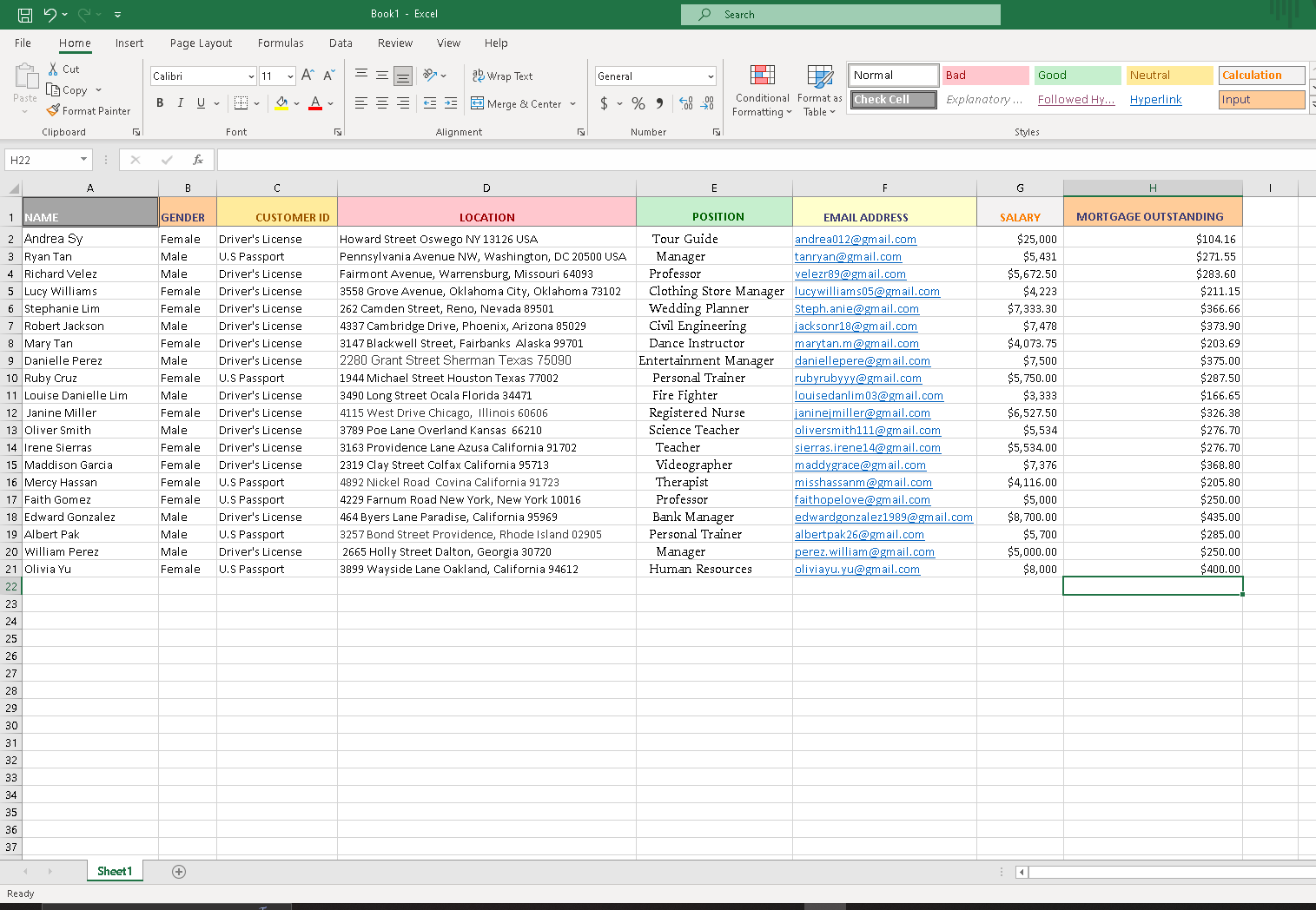The width and height of the screenshot is (1316, 910).
Task: Apply the red Font Color A
Action: tap(315, 103)
